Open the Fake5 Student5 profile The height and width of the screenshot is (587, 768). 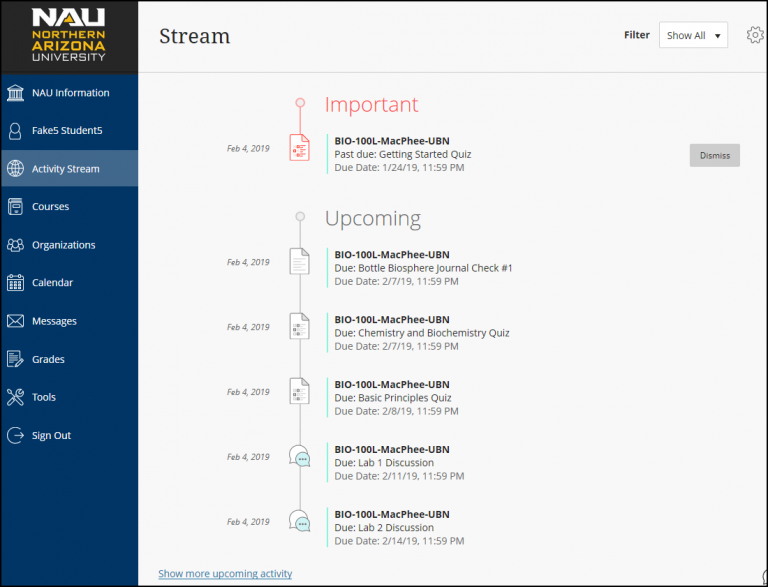tap(69, 131)
